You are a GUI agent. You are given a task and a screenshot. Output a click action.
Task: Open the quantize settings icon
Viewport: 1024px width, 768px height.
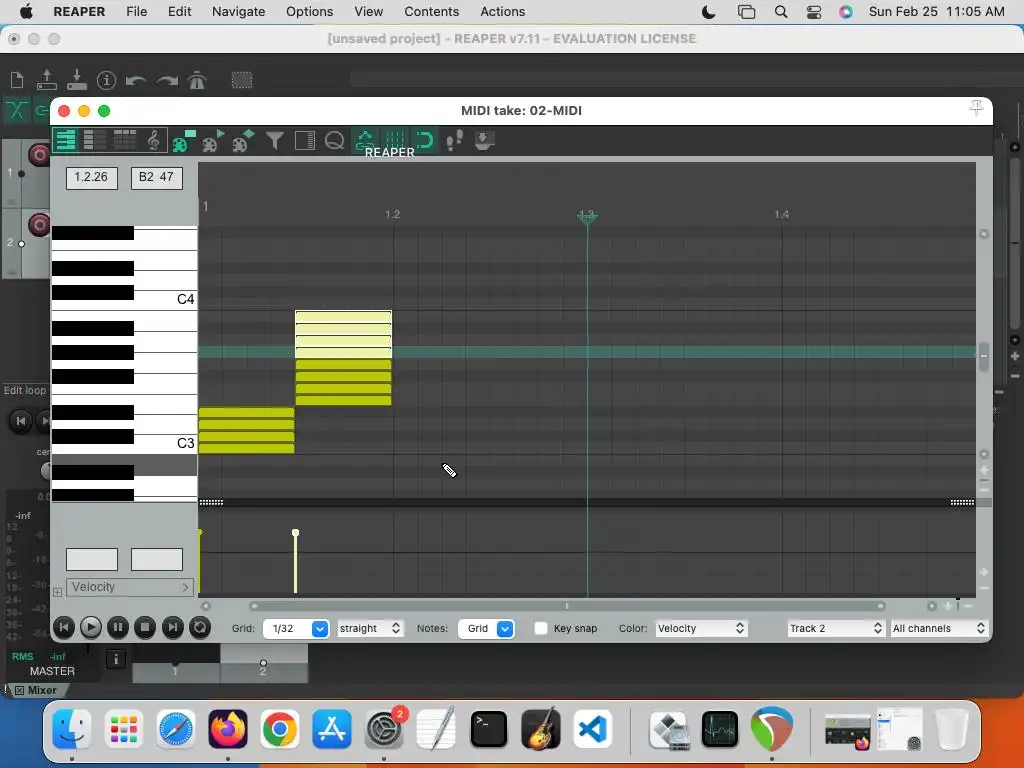(x=334, y=140)
